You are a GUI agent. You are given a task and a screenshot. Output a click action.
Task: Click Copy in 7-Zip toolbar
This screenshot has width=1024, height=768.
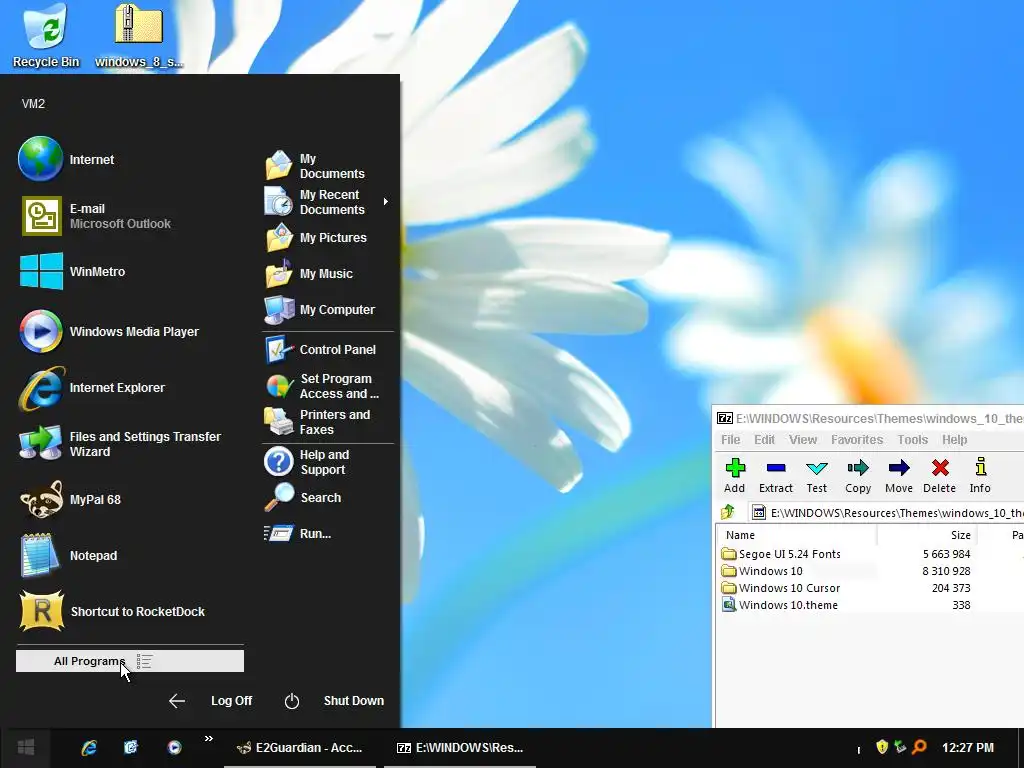click(x=858, y=476)
